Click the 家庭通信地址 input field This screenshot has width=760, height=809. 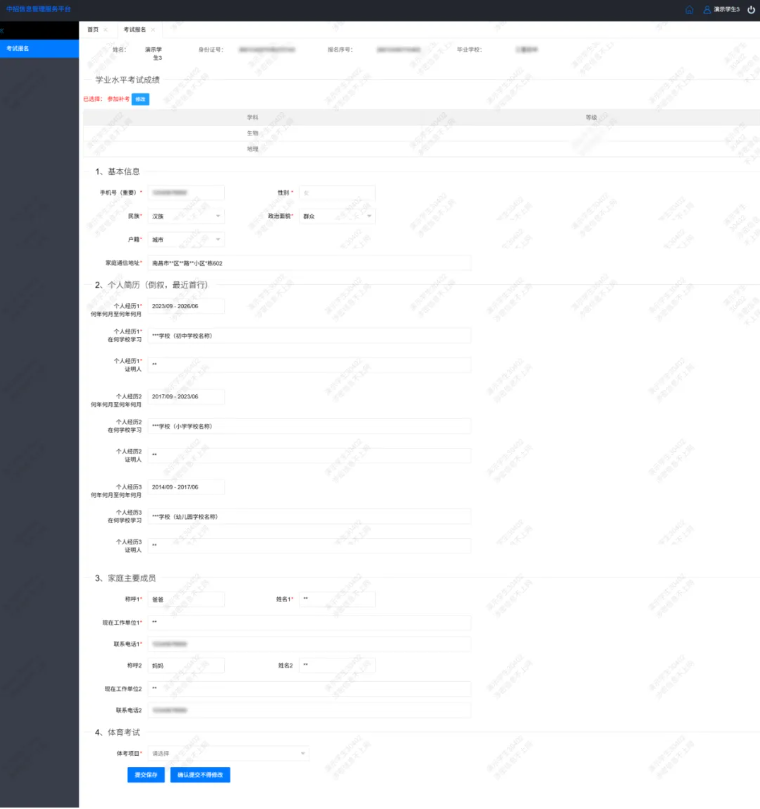[309, 264]
